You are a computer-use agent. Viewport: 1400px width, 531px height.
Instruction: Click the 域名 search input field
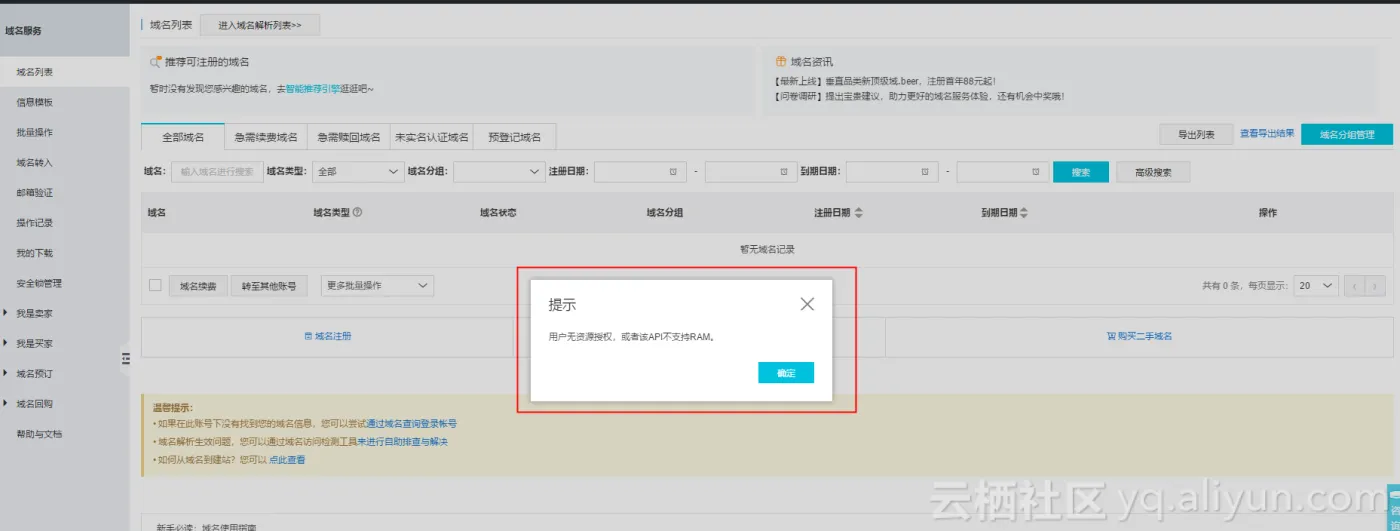217,172
